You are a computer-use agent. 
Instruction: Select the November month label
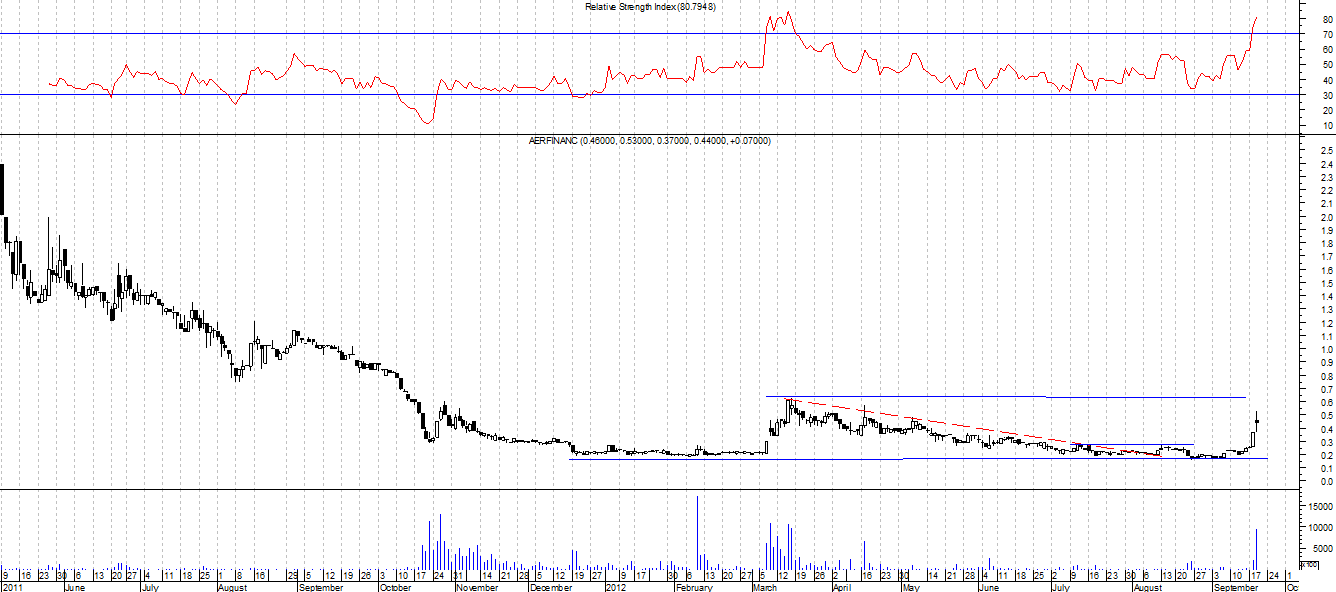(478, 587)
